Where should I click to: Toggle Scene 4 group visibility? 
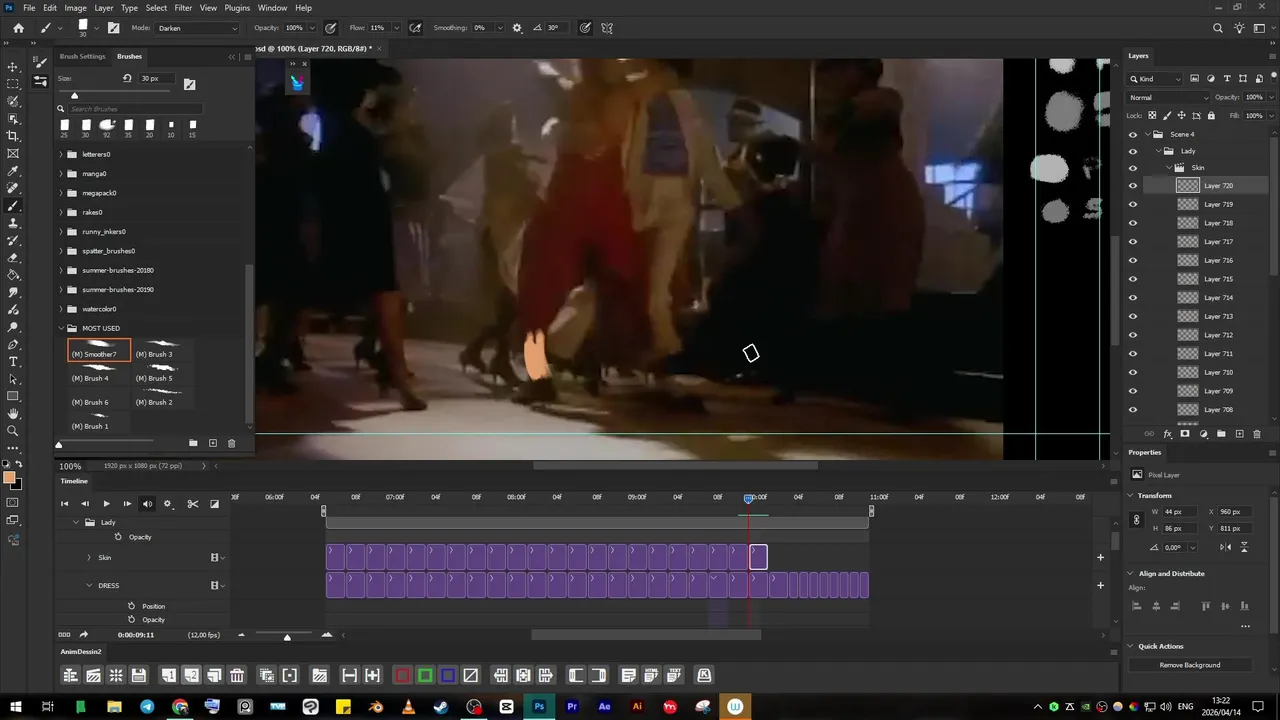pyautogui.click(x=1133, y=134)
